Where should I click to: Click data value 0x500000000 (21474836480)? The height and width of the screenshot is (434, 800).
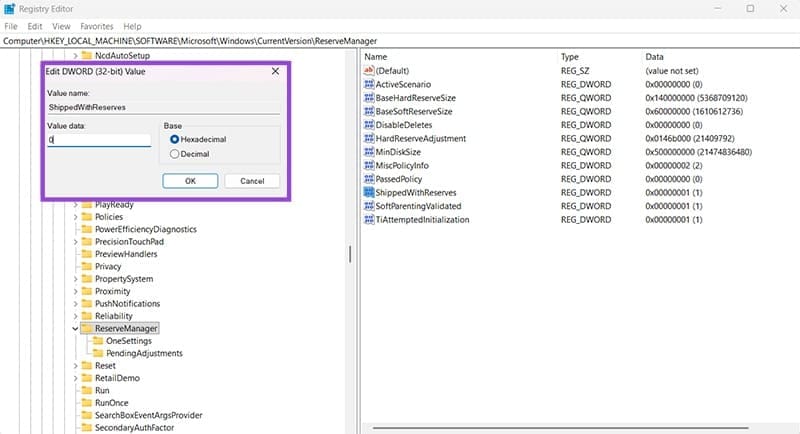point(698,151)
